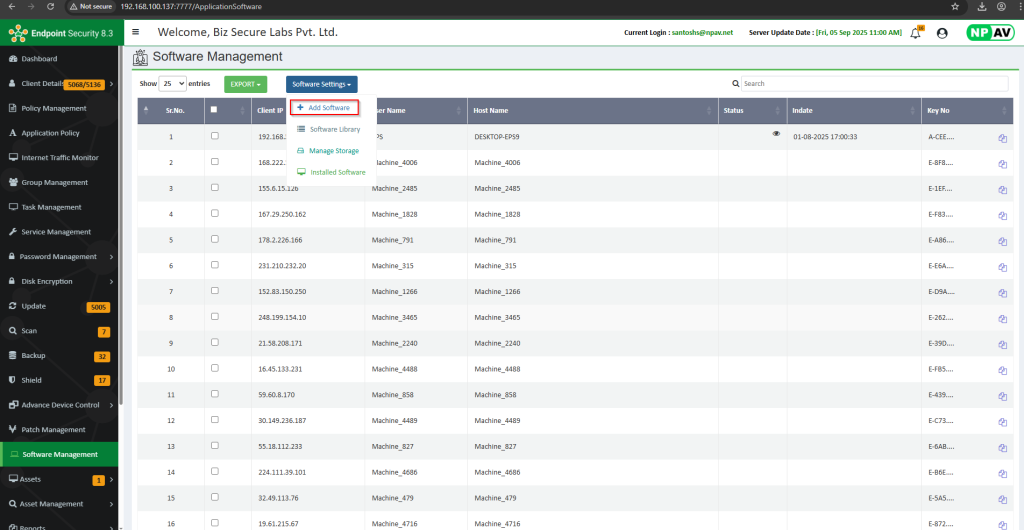The width and height of the screenshot is (1024, 530).
Task: Click the NPAV logo
Action: pyautogui.click(x=989, y=32)
